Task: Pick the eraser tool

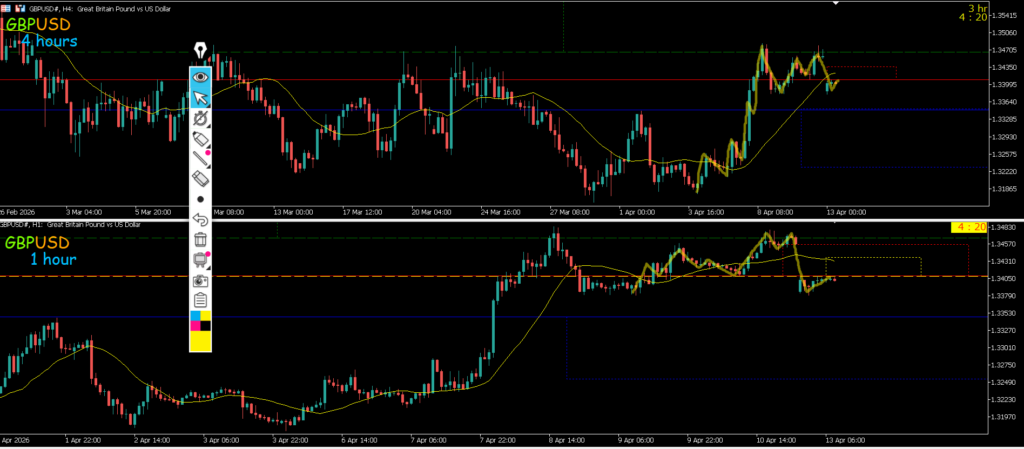Action: coord(200,178)
